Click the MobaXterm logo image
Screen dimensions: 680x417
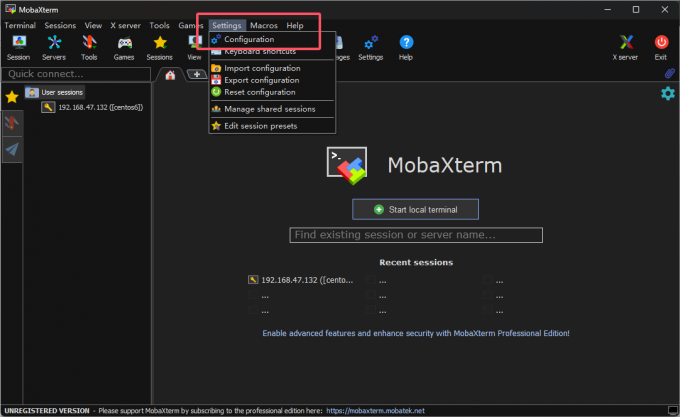click(347, 166)
